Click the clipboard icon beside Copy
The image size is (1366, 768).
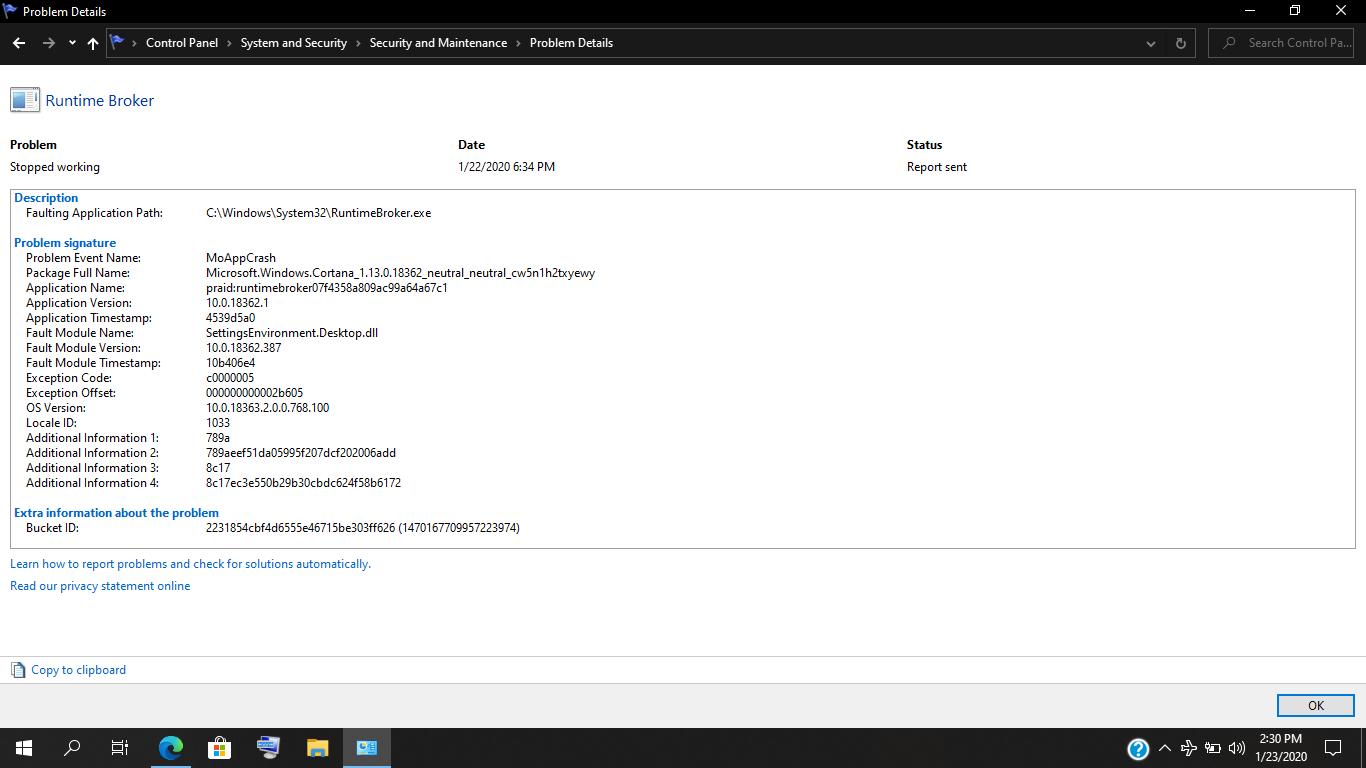click(x=18, y=670)
